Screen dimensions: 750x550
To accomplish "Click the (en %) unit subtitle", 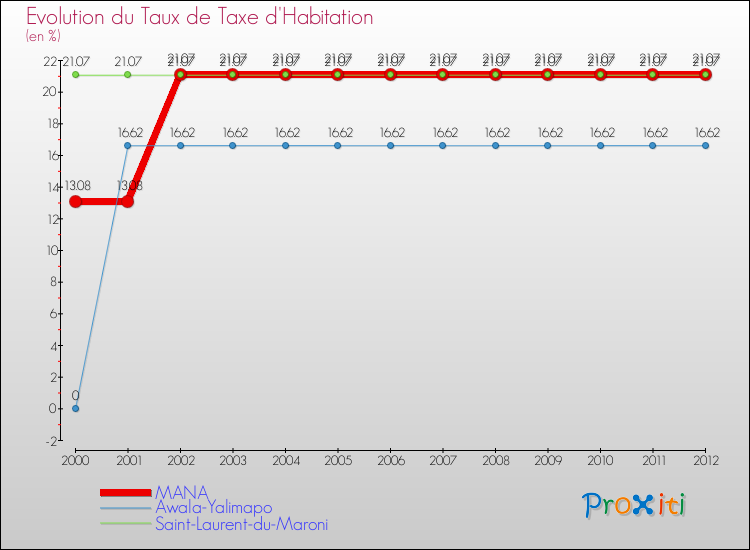I will coord(43,36).
